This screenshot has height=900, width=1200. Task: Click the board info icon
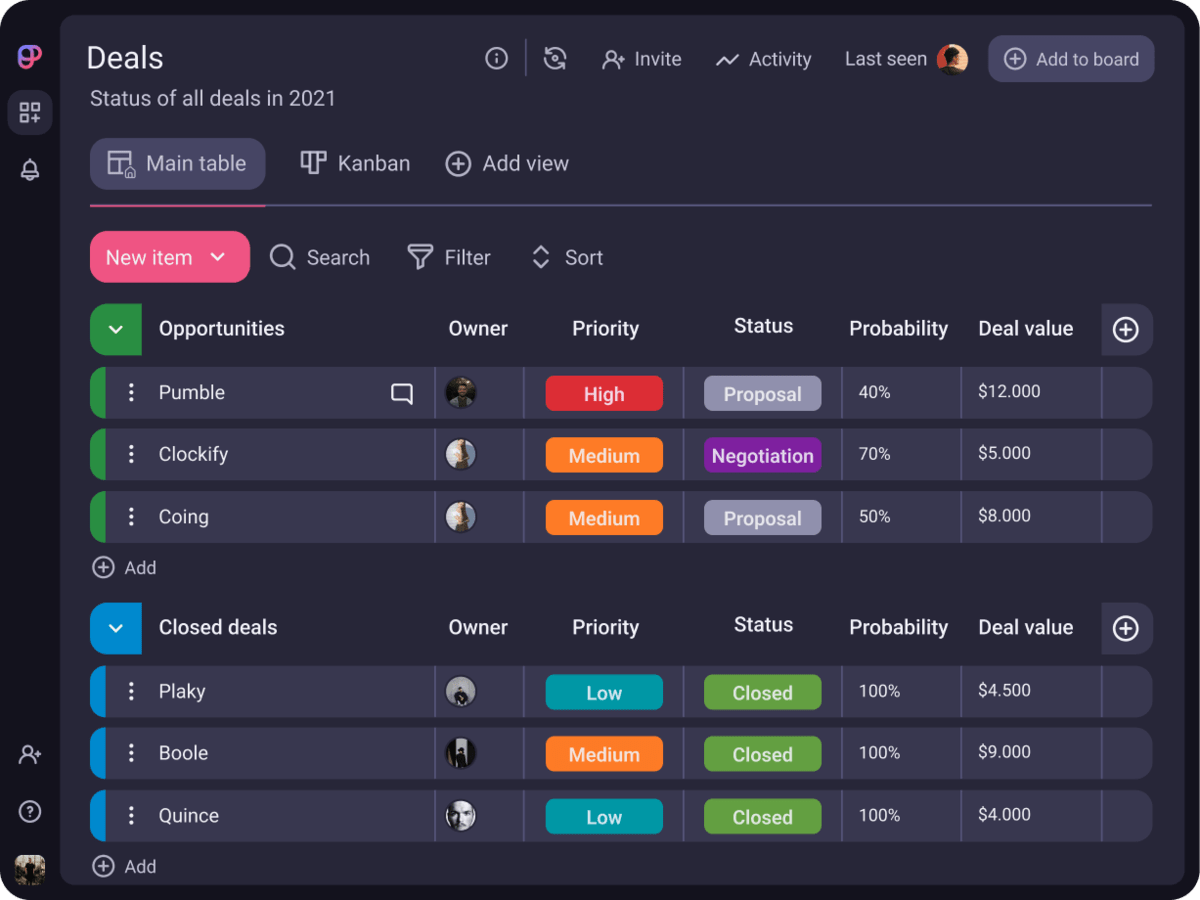click(x=496, y=59)
